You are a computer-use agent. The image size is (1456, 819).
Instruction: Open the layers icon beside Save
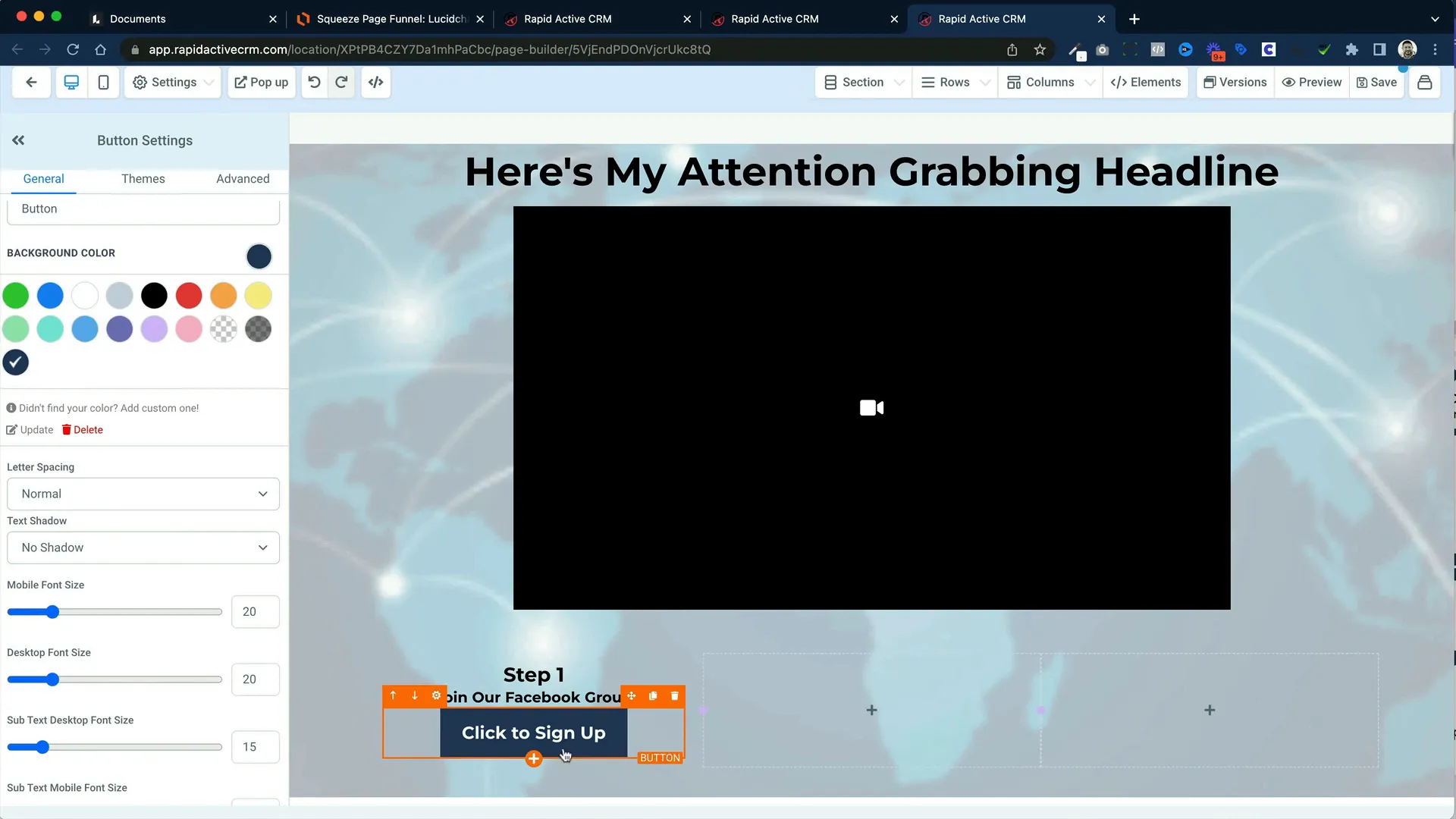(x=1425, y=82)
